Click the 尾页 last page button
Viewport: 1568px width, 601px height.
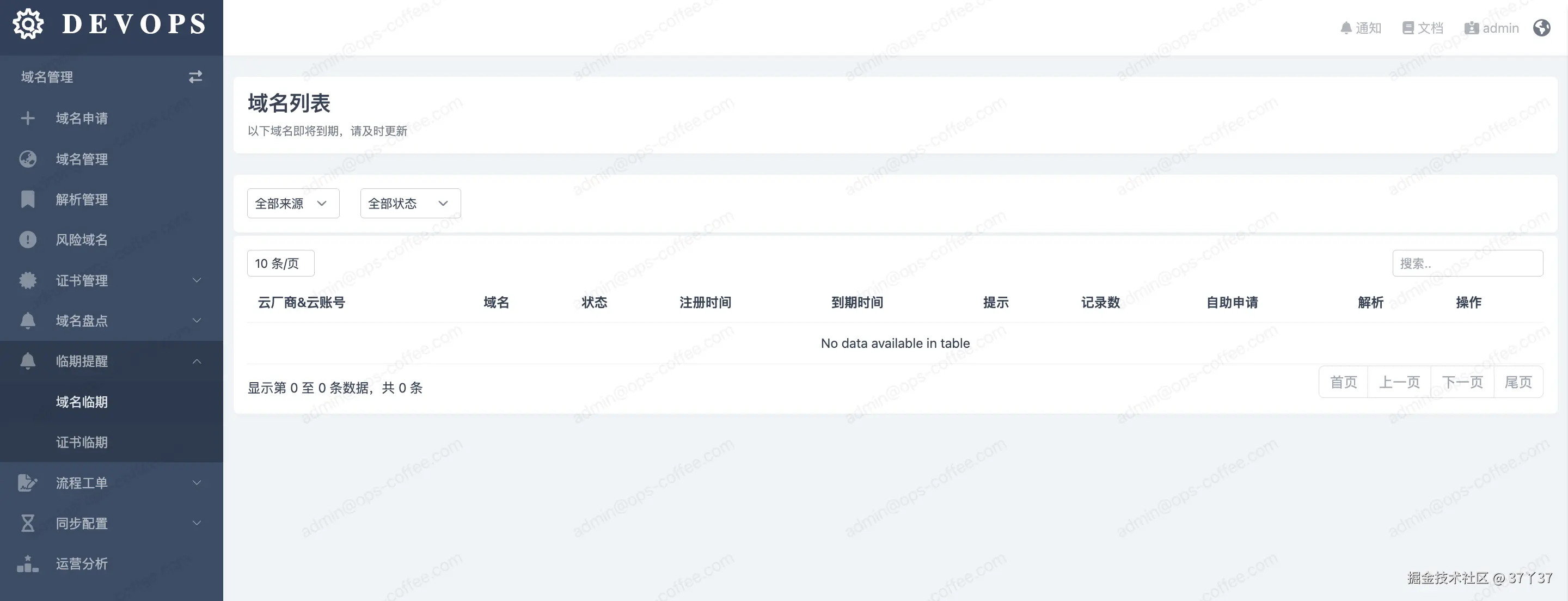[x=1518, y=382]
